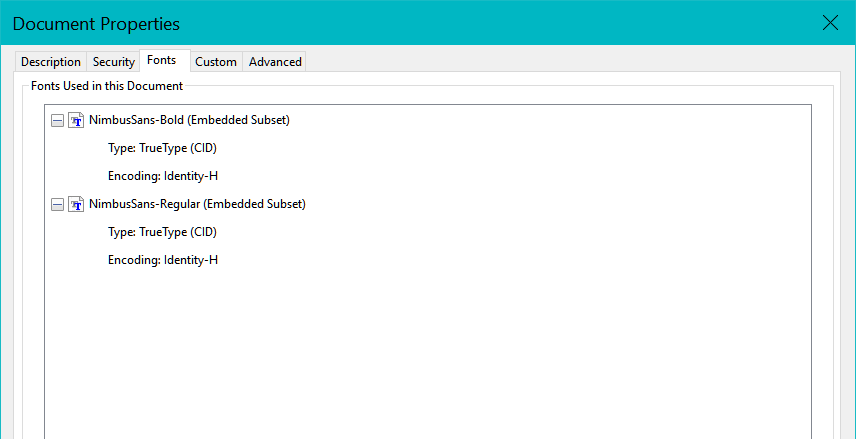Close the Document Properties dialog
This screenshot has width=856, height=439.
830,23
